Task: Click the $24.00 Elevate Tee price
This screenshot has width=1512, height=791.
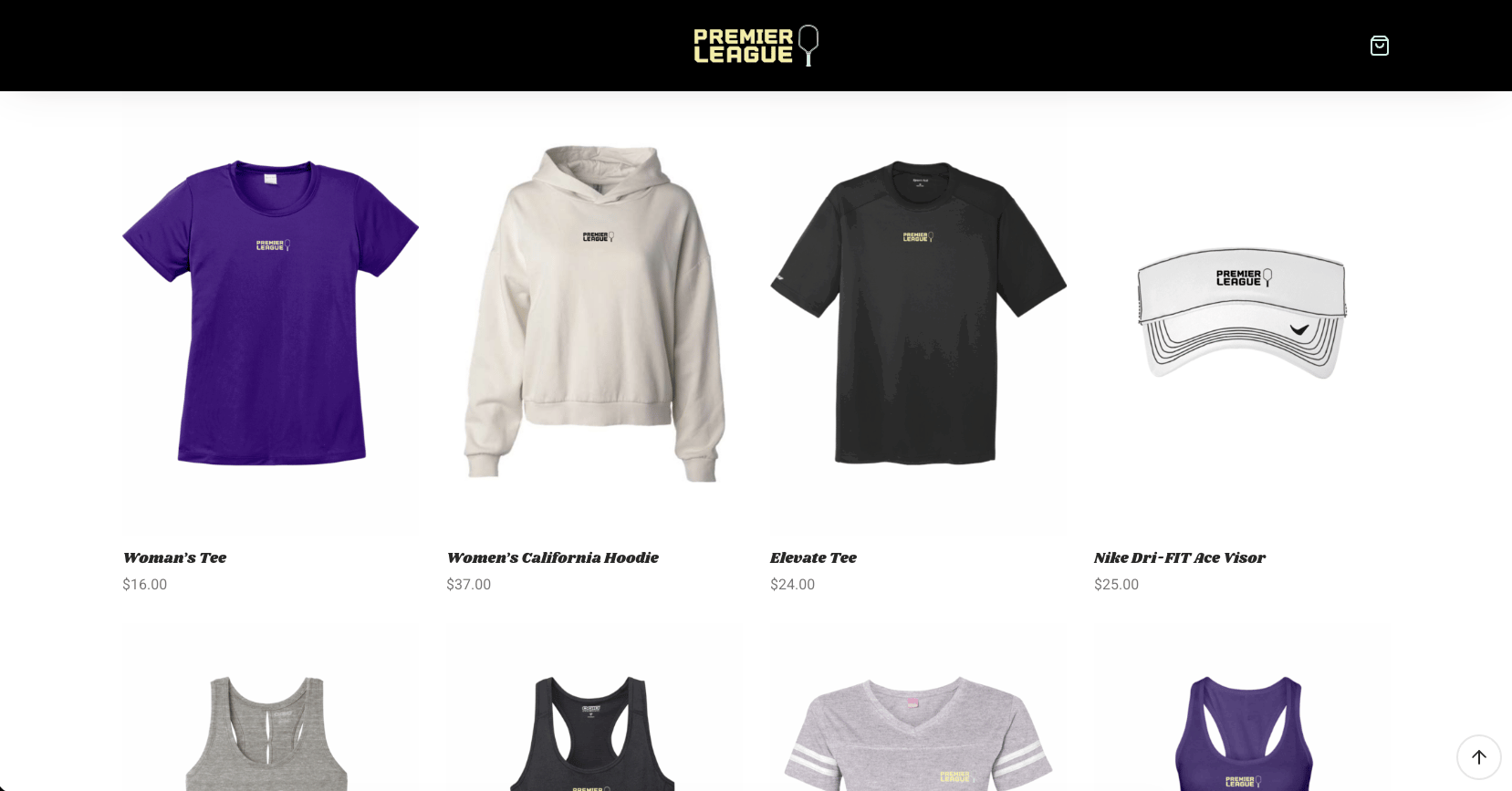Action: pyautogui.click(x=792, y=585)
